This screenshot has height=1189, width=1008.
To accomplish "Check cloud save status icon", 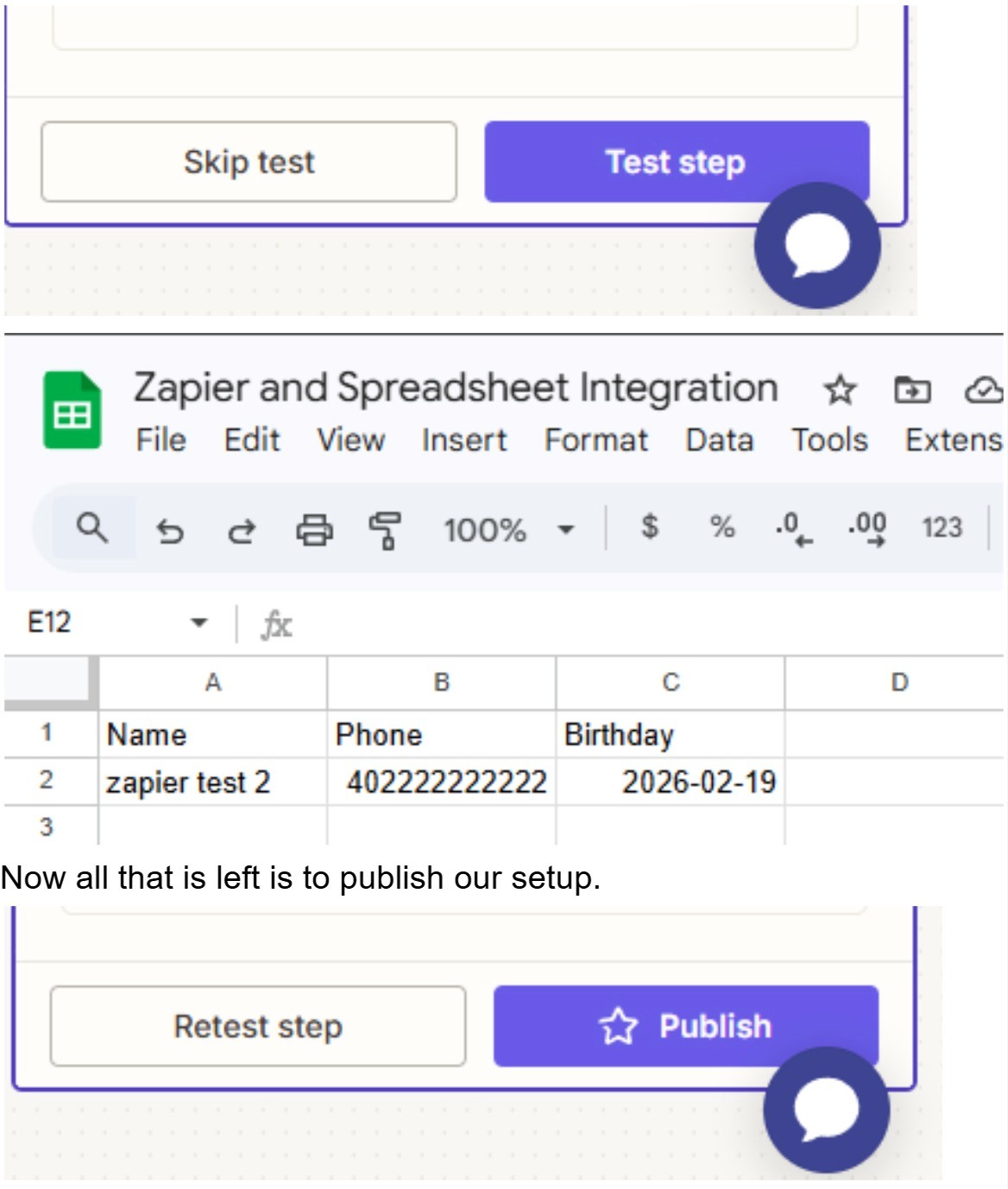I will (984, 390).
